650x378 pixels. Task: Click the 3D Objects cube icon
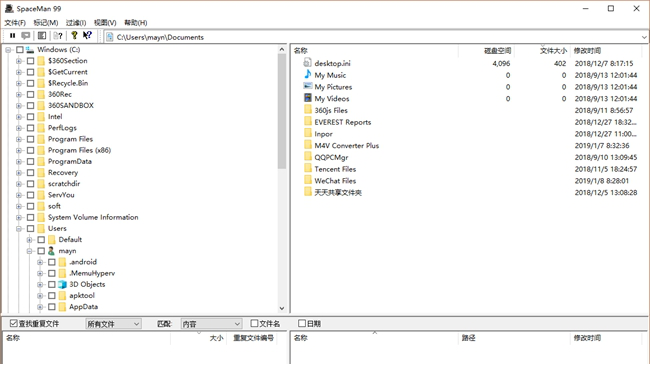pyautogui.click(x=62, y=284)
